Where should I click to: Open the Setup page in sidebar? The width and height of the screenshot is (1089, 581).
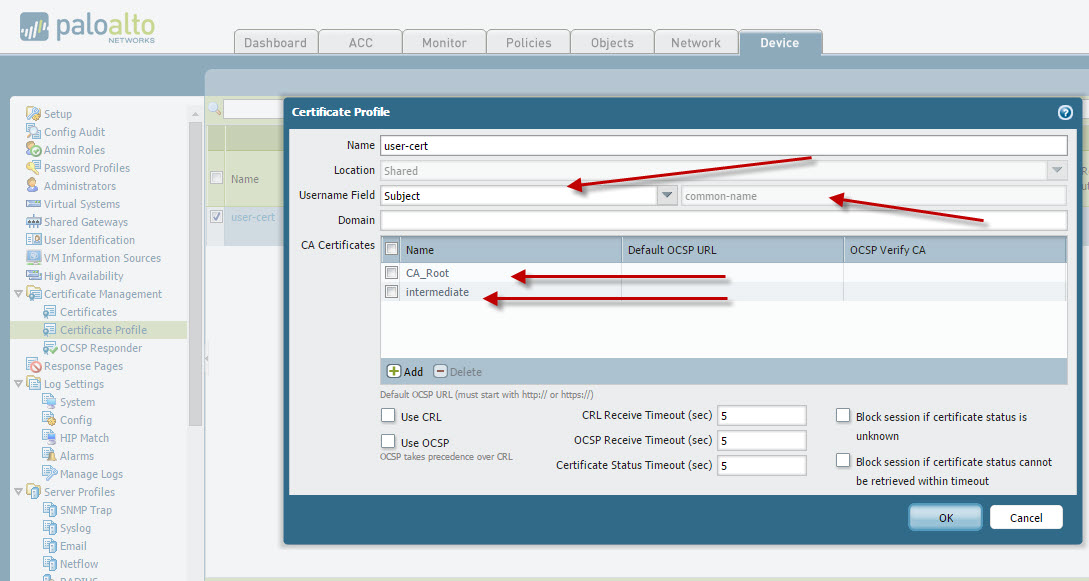(x=57, y=113)
